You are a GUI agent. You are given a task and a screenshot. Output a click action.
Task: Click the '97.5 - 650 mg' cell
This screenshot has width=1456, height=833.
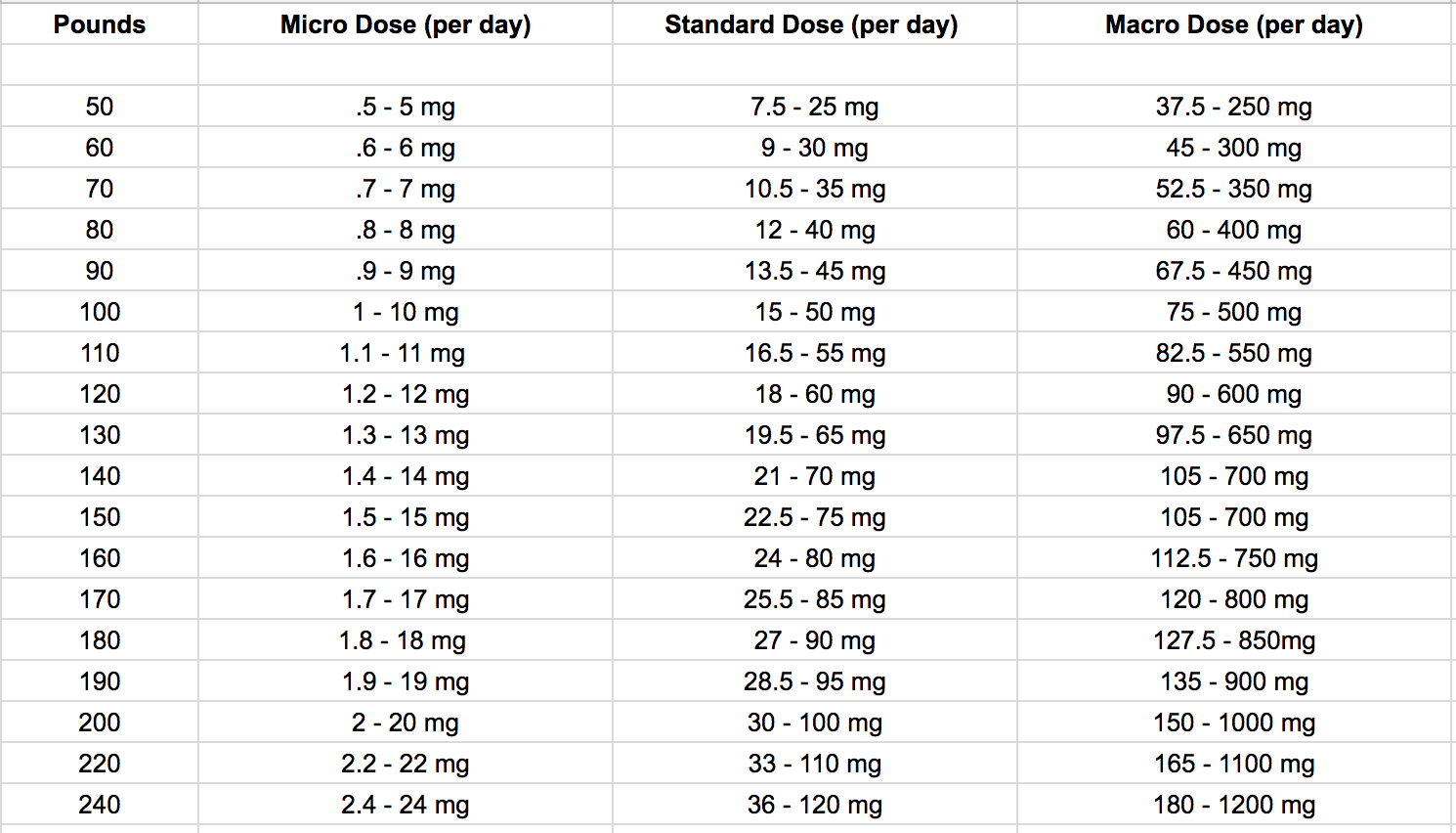tap(1234, 435)
